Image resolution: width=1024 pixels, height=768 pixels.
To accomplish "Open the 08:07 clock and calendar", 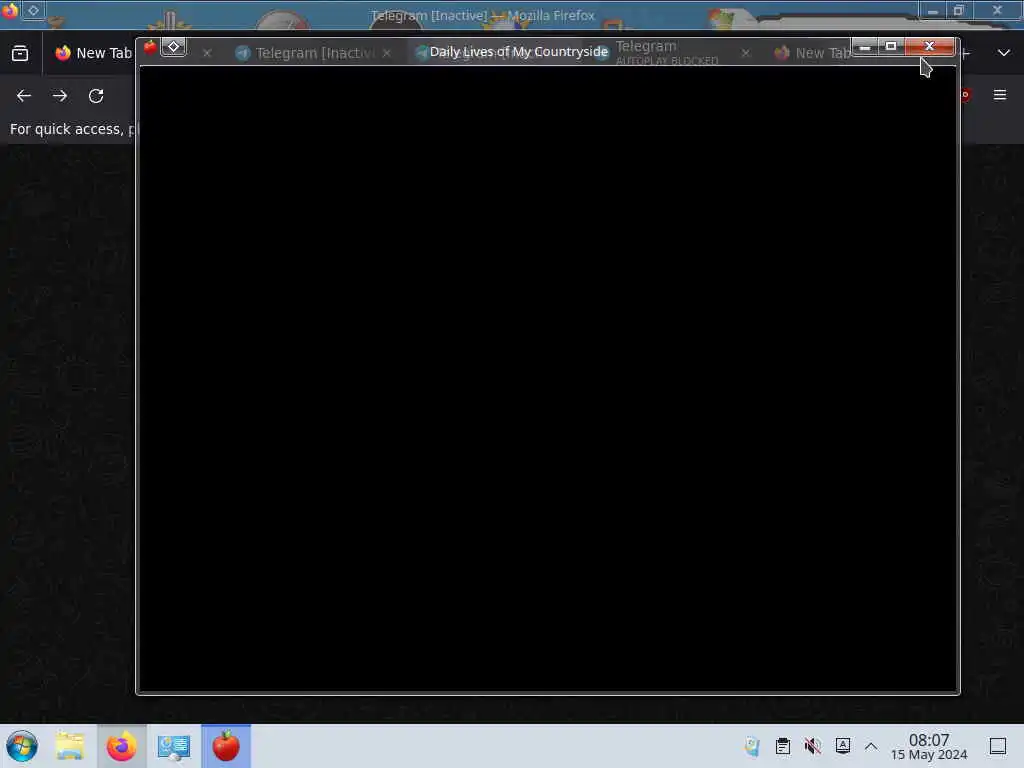I will (929, 746).
